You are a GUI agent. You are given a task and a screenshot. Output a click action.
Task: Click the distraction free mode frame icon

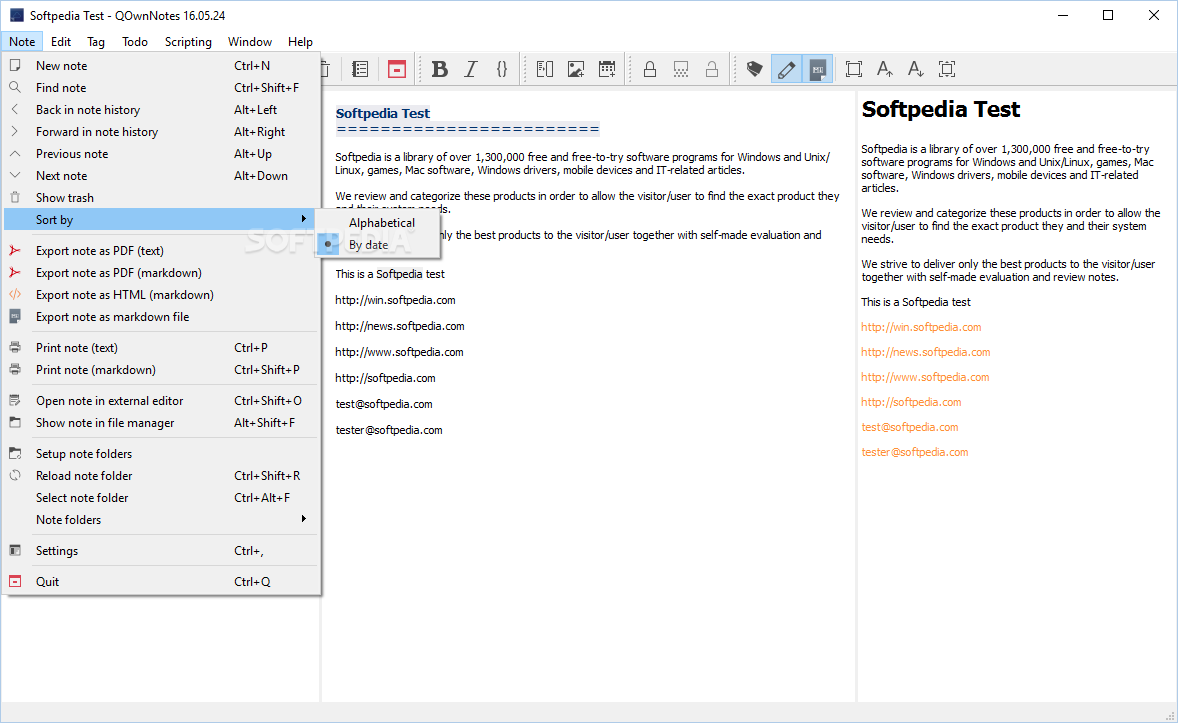tap(853, 69)
